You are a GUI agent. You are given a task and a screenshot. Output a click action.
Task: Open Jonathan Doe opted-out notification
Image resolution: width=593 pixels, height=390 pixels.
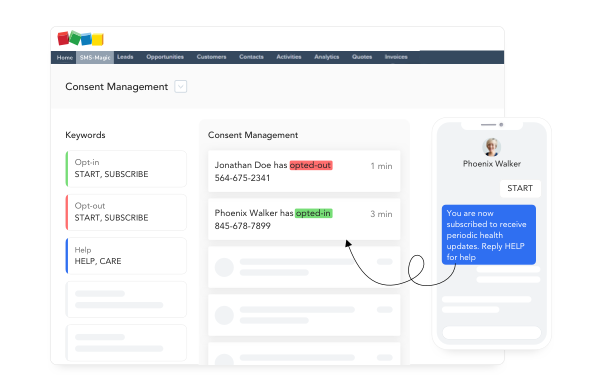(x=304, y=171)
